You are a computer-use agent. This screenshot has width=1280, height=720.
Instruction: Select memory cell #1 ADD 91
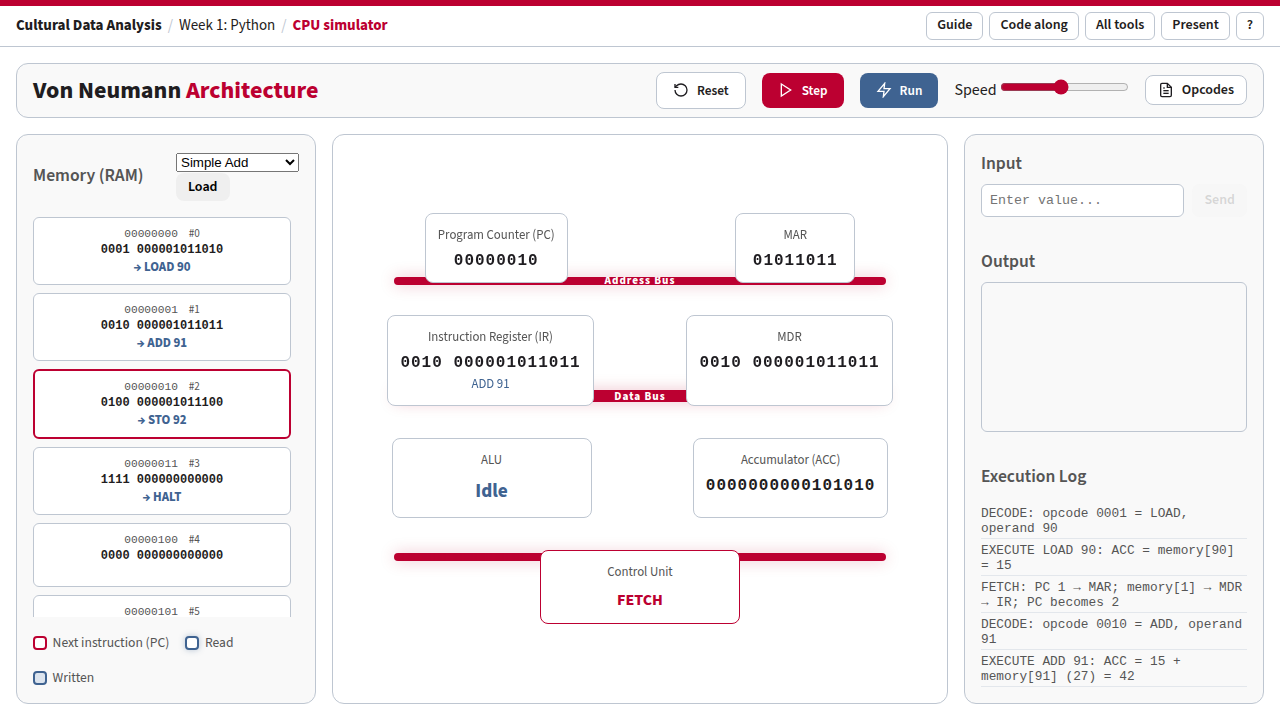pos(162,327)
